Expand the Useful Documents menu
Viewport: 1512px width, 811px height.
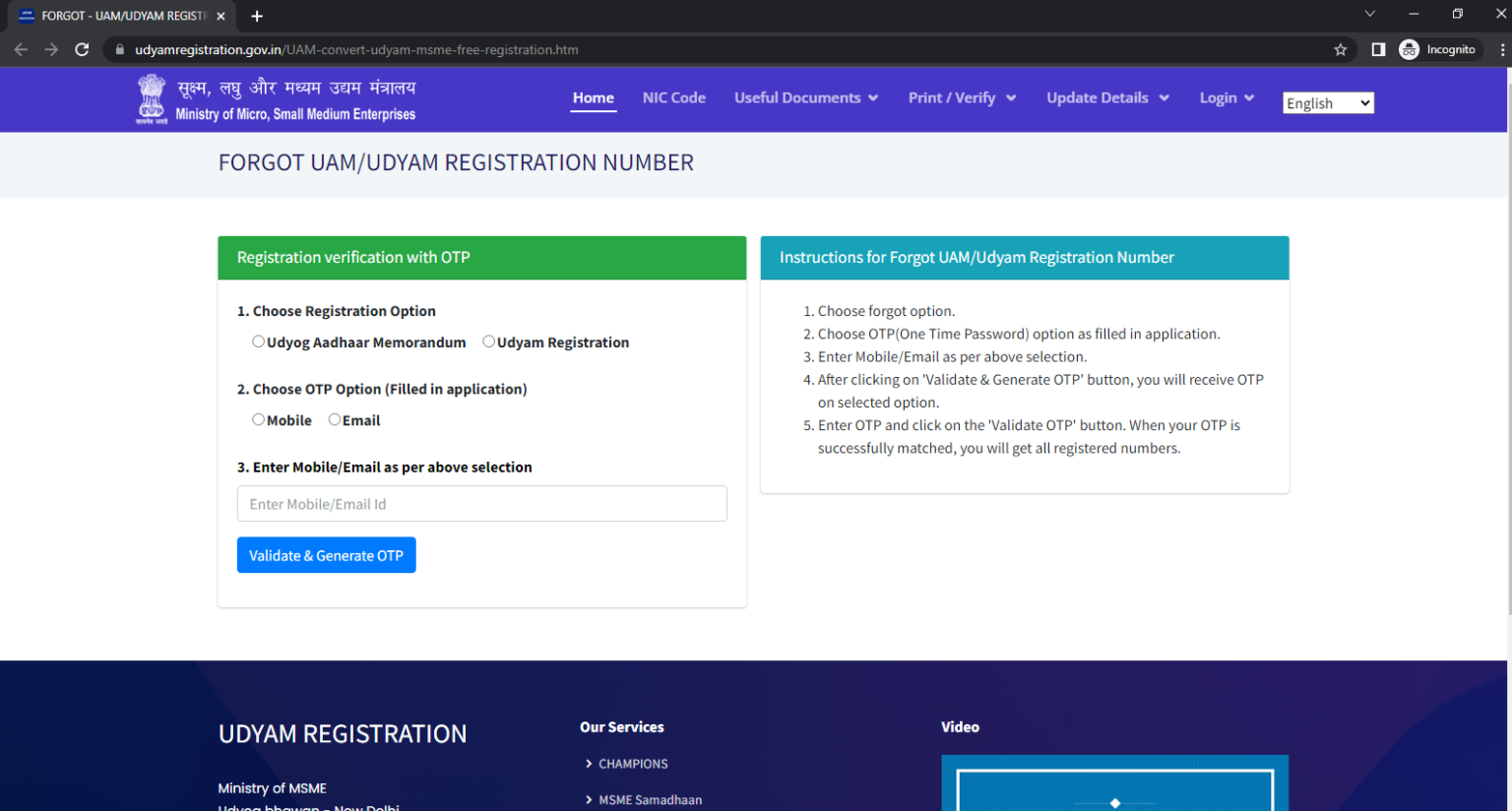[805, 97]
